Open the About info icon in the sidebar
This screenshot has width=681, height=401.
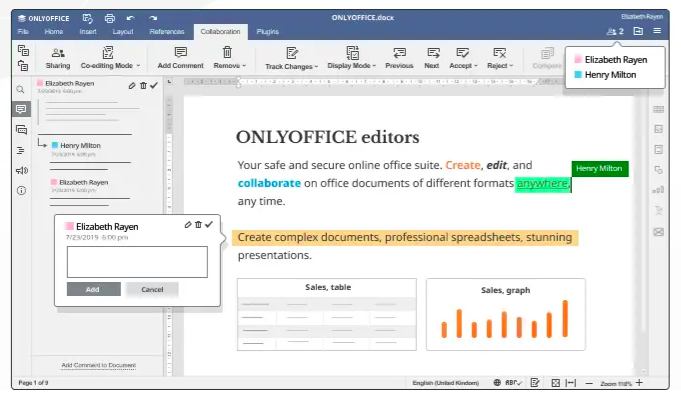tap(21, 190)
